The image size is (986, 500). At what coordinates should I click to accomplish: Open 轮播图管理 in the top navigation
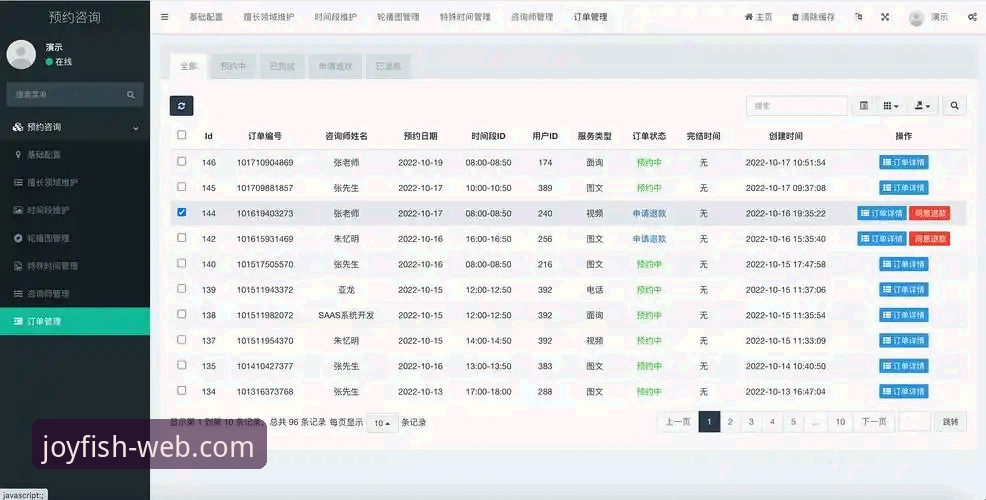pyautogui.click(x=398, y=17)
